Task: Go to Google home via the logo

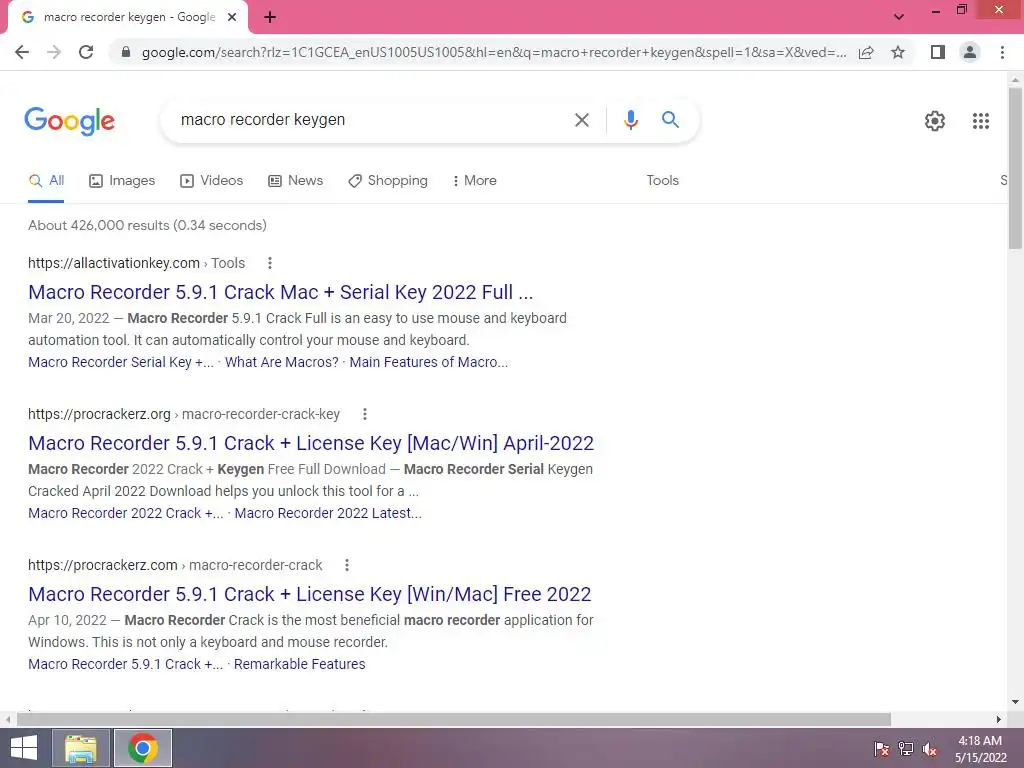Action: coord(70,121)
